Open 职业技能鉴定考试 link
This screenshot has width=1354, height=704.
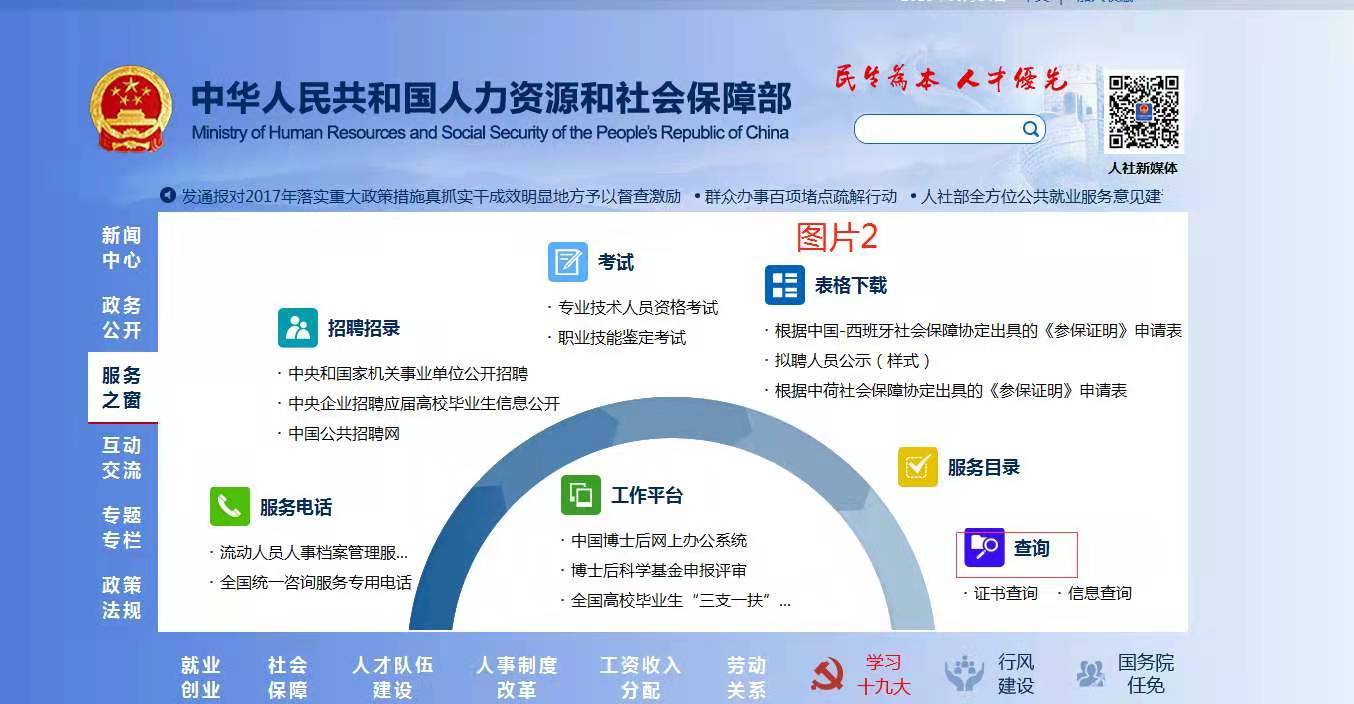pyautogui.click(x=622, y=337)
